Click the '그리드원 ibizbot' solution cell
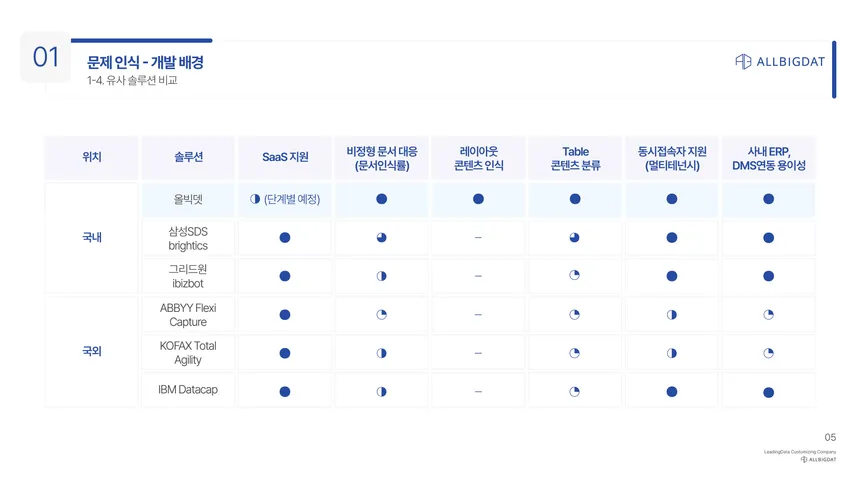 [188, 276]
